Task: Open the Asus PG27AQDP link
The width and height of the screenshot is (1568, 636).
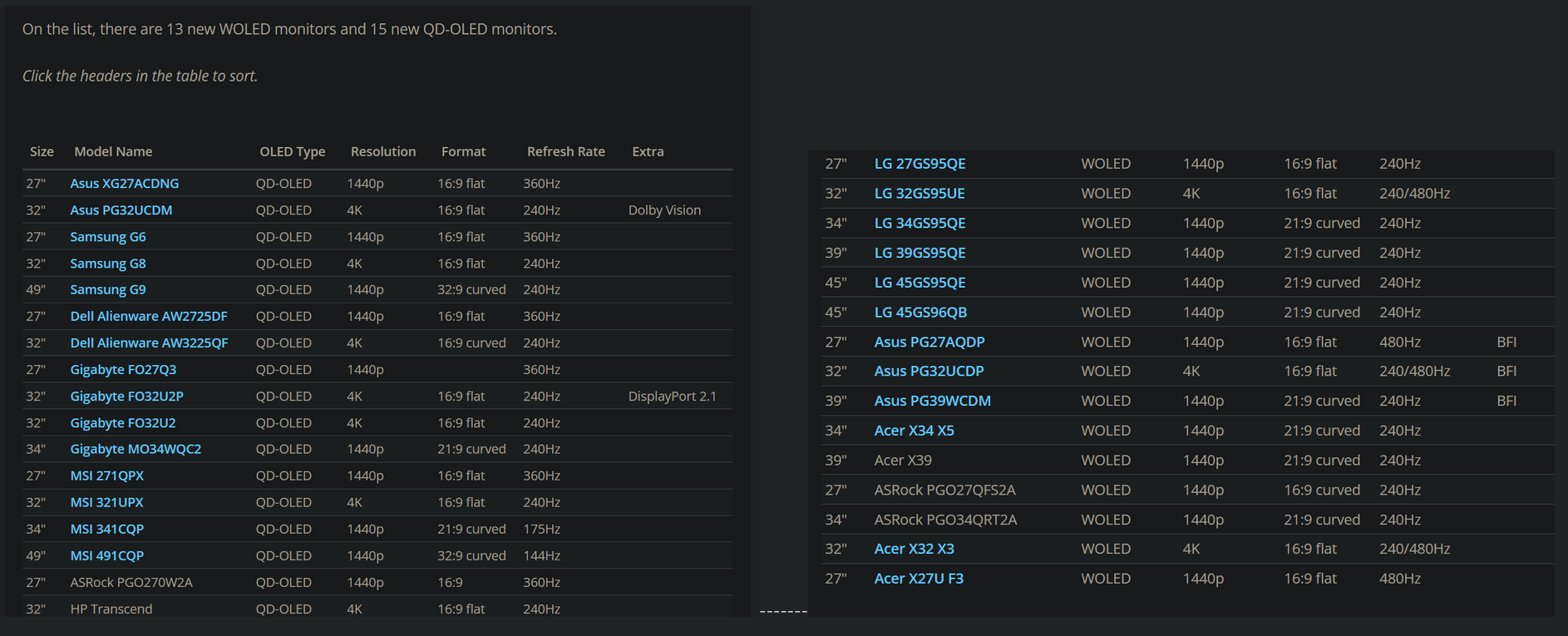Action: point(929,342)
